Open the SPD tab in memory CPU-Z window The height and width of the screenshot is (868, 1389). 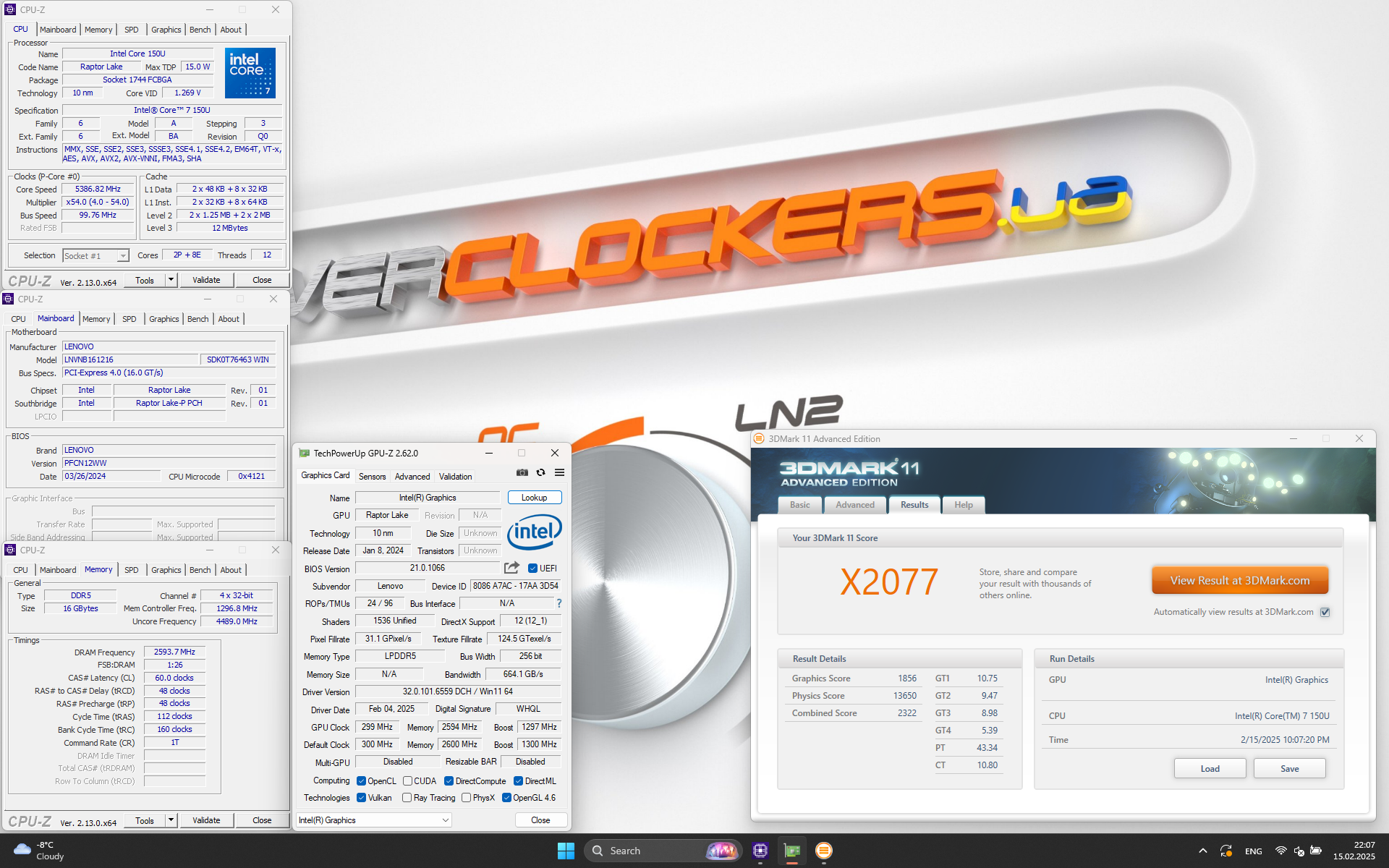tap(131, 570)
